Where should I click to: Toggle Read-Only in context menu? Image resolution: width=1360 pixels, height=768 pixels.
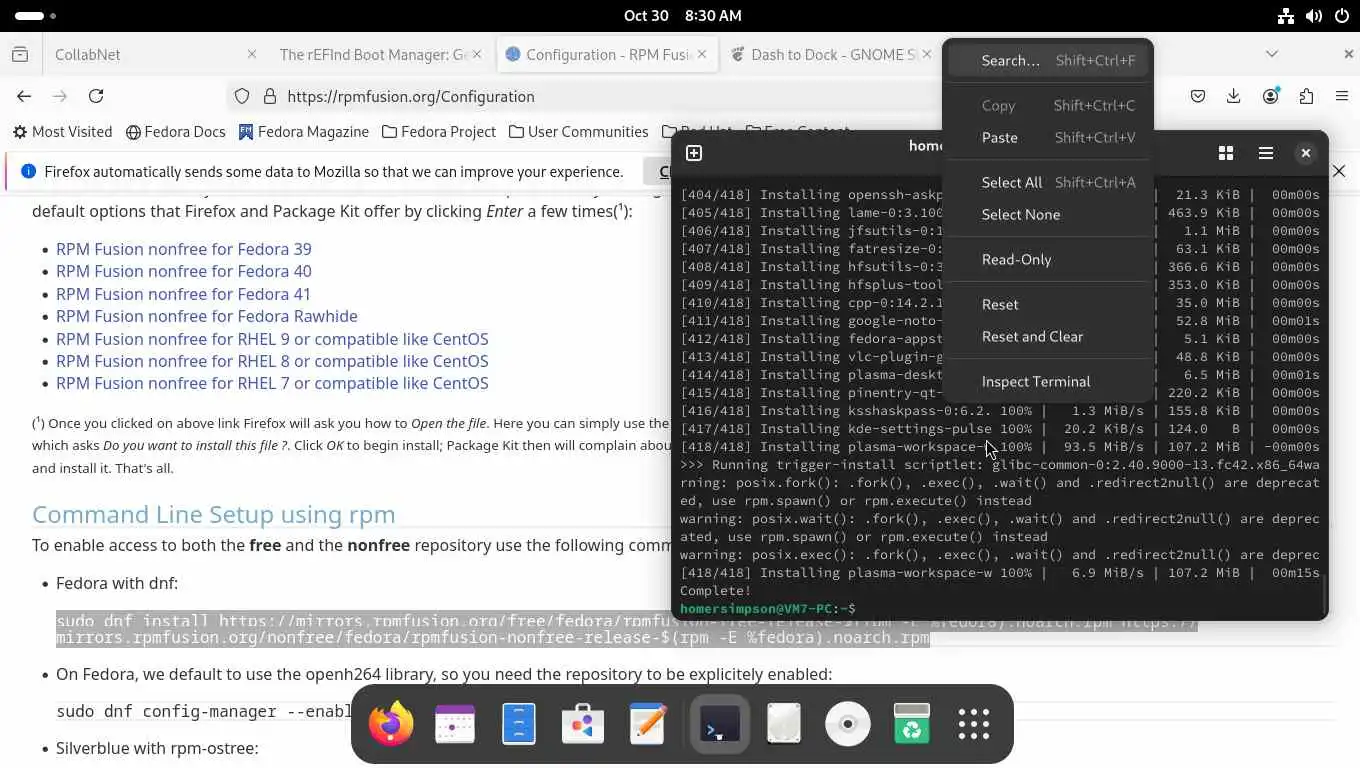tap(1048, 259)
